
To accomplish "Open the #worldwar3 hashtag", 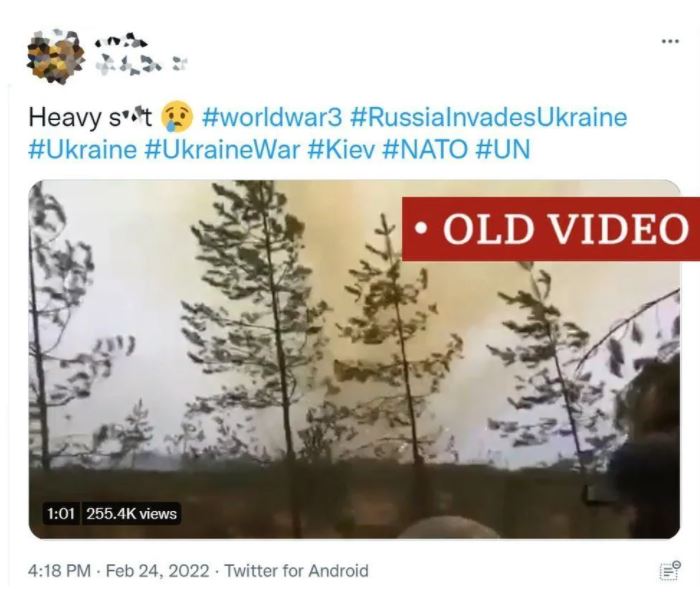I will pos(272,117).
